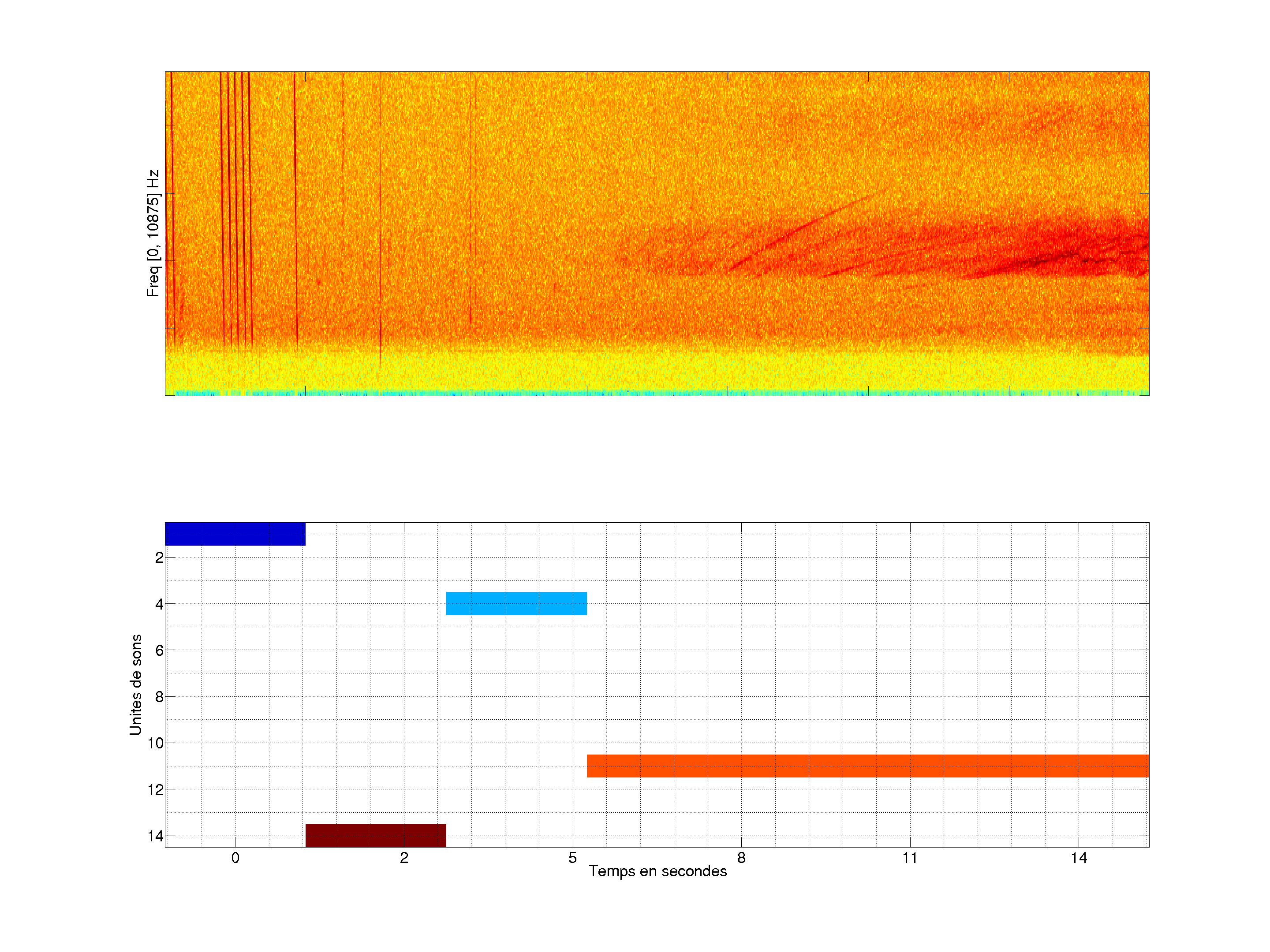Click the dark blue bar at unit 1
The width and height of the screenshot is (1270, 952).
[235, 534]
